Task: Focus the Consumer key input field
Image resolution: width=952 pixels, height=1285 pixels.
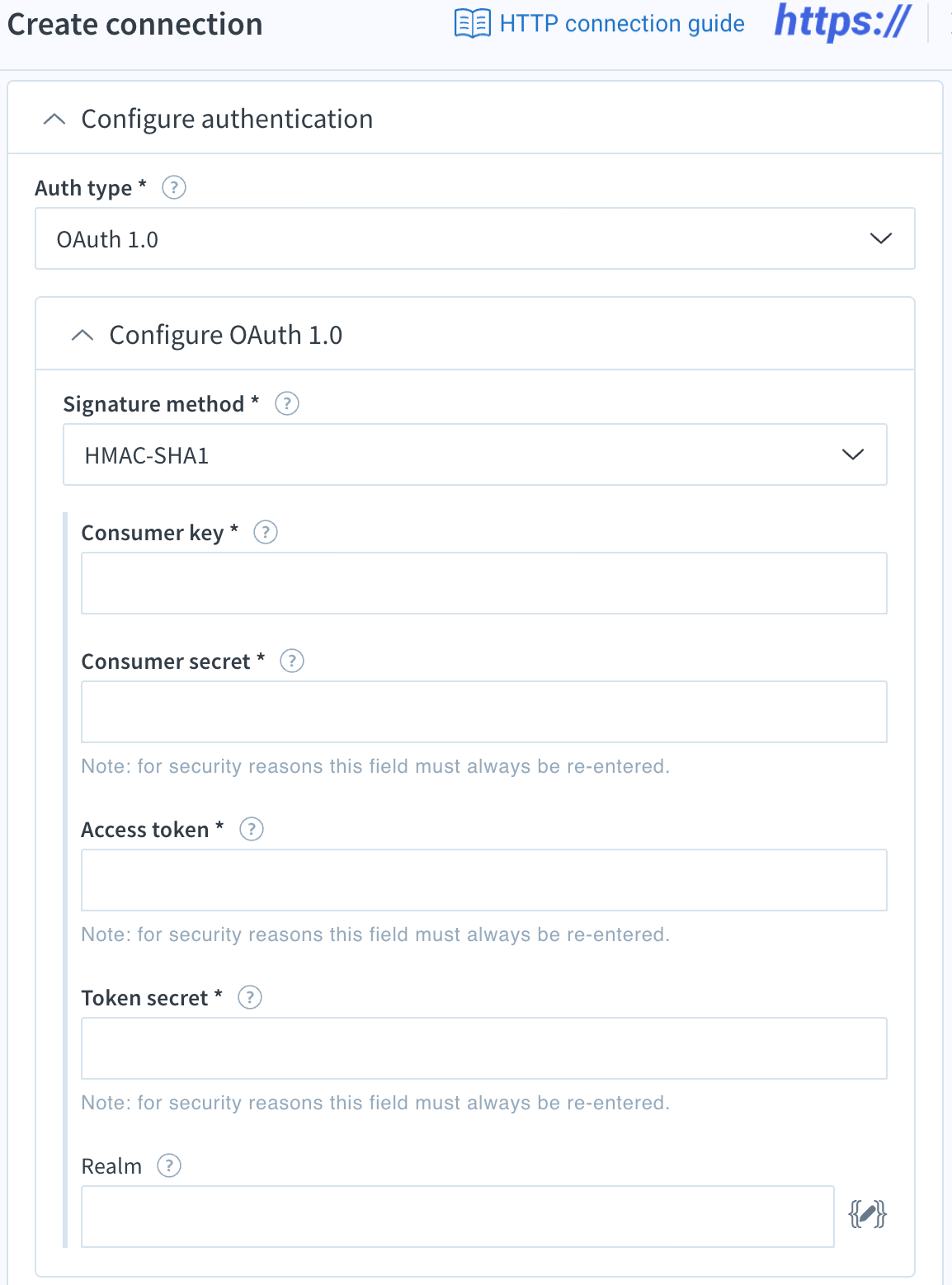Action: (484, 583)
